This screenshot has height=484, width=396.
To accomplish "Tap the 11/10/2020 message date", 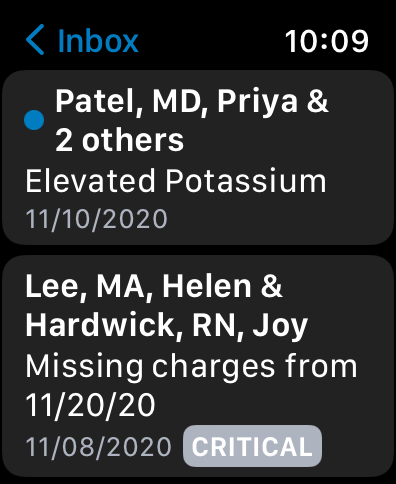I will tap(97, 219).
